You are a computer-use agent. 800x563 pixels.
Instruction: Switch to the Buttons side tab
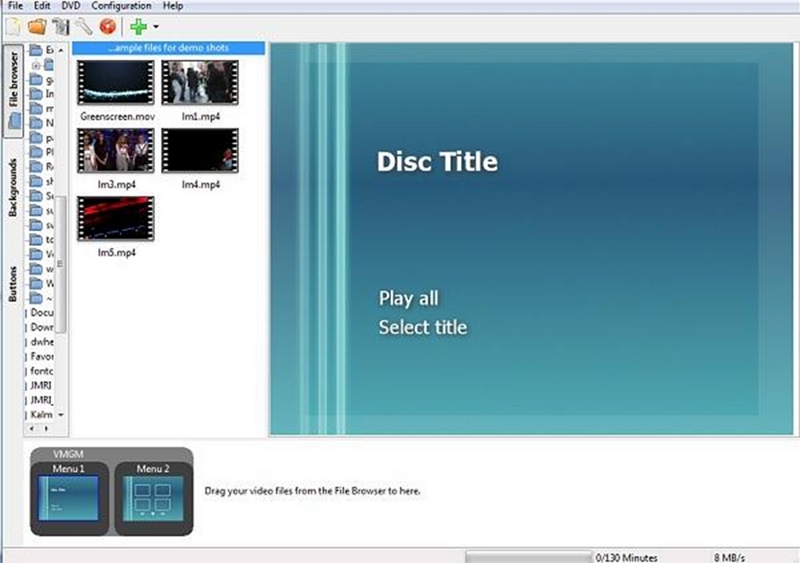click(x=13, y=284)
